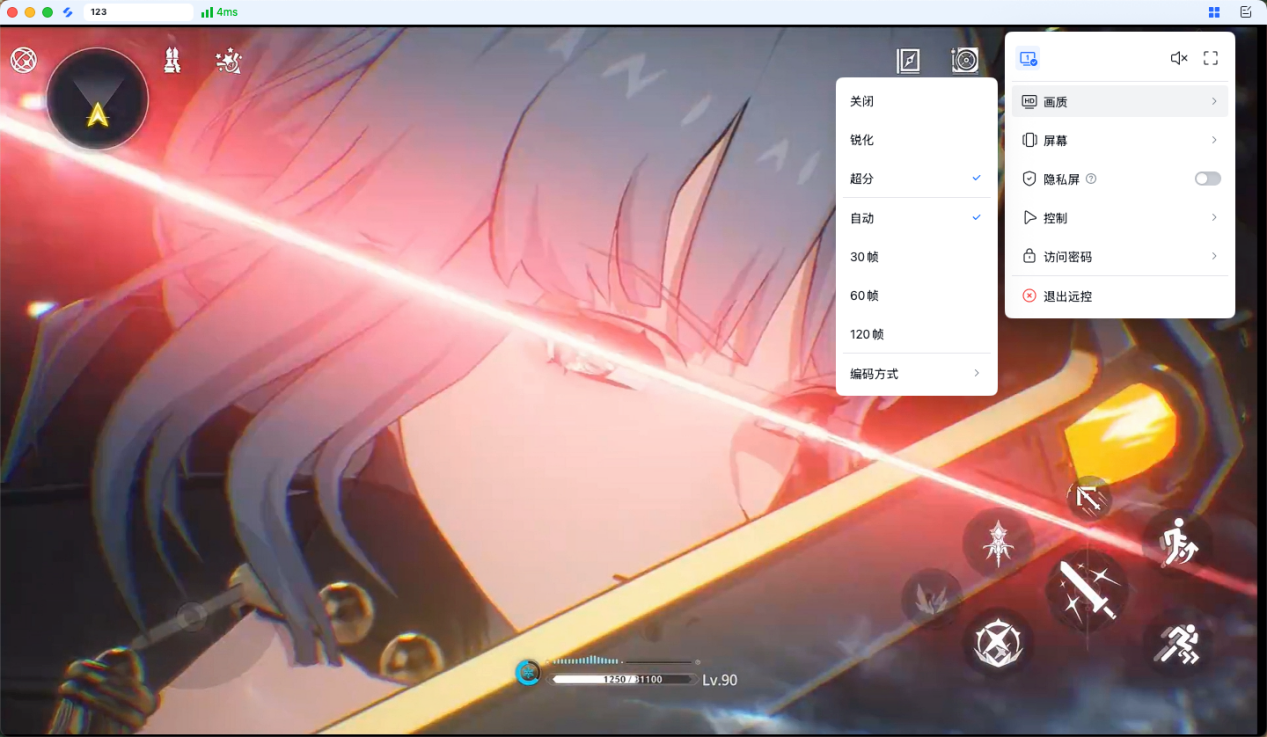Click the red X icon beside 退出远控

click(x=1029, y=296)
